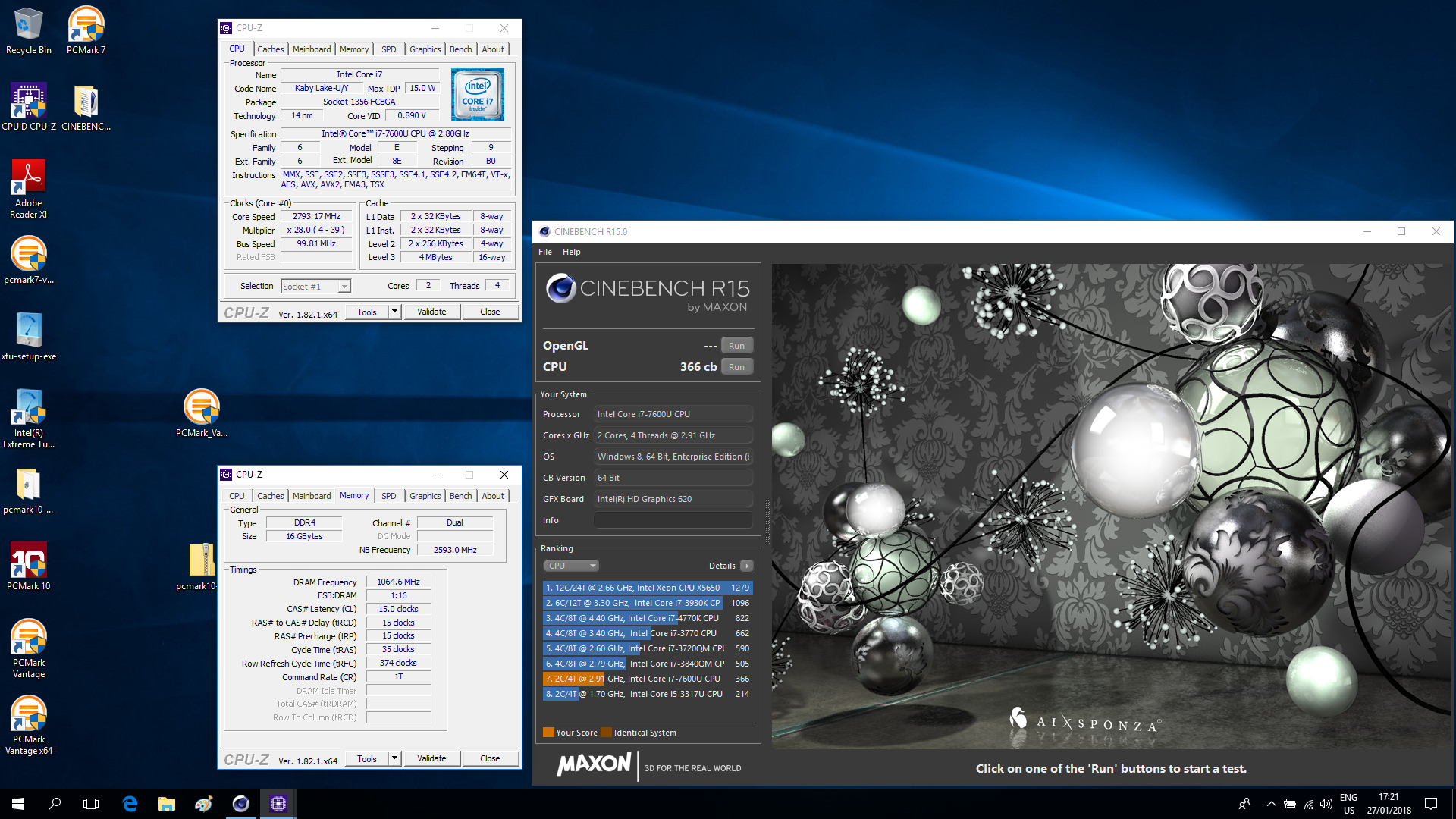
Task: Launch the PCMark 7 desktop shortcut
Action: tap(86, 30)
